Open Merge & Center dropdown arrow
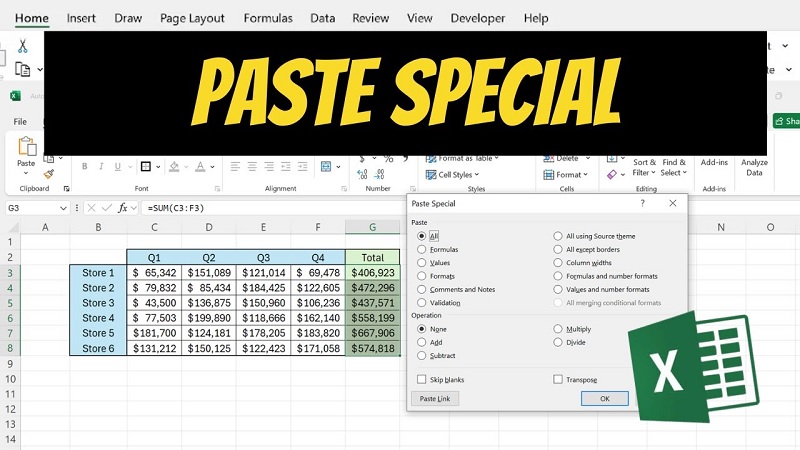Viewport: 800px width, 450px height. pos(338,167)
